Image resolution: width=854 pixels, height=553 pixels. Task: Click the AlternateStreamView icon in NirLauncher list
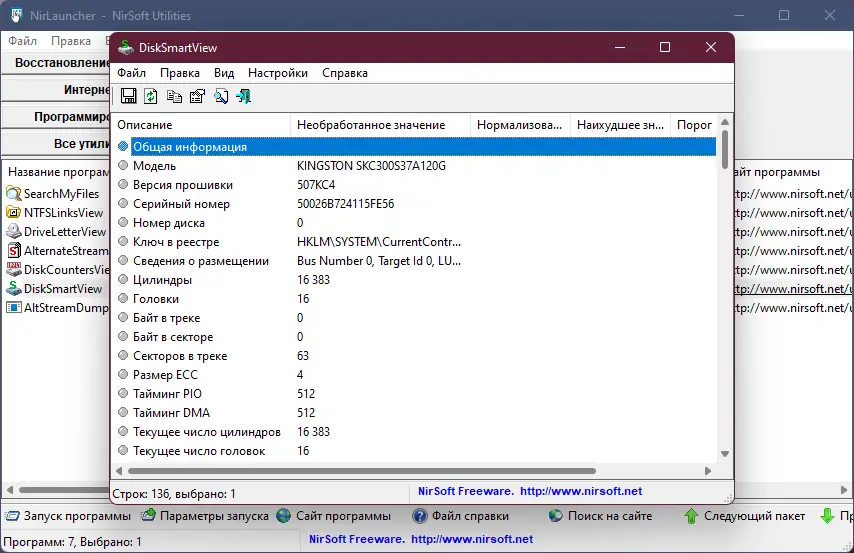pos(14,251)
